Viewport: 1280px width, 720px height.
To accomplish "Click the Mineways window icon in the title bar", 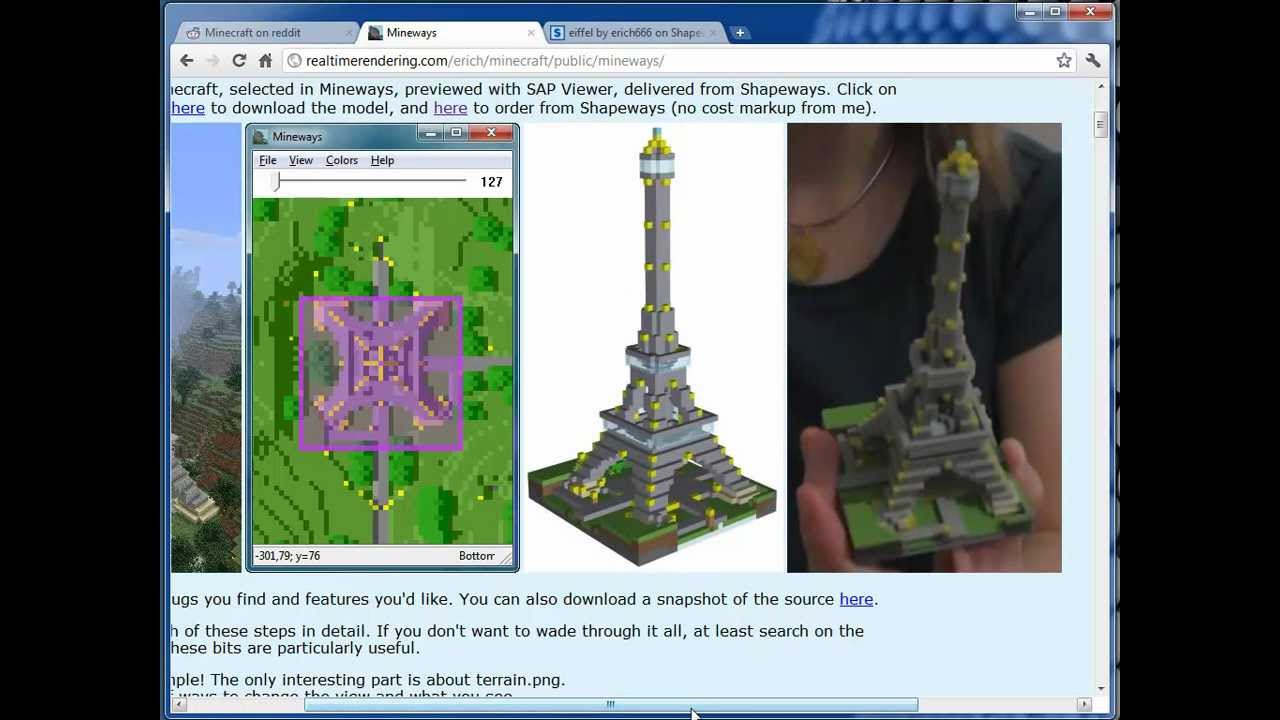I will pyautogui.click(x=260, y=136).
